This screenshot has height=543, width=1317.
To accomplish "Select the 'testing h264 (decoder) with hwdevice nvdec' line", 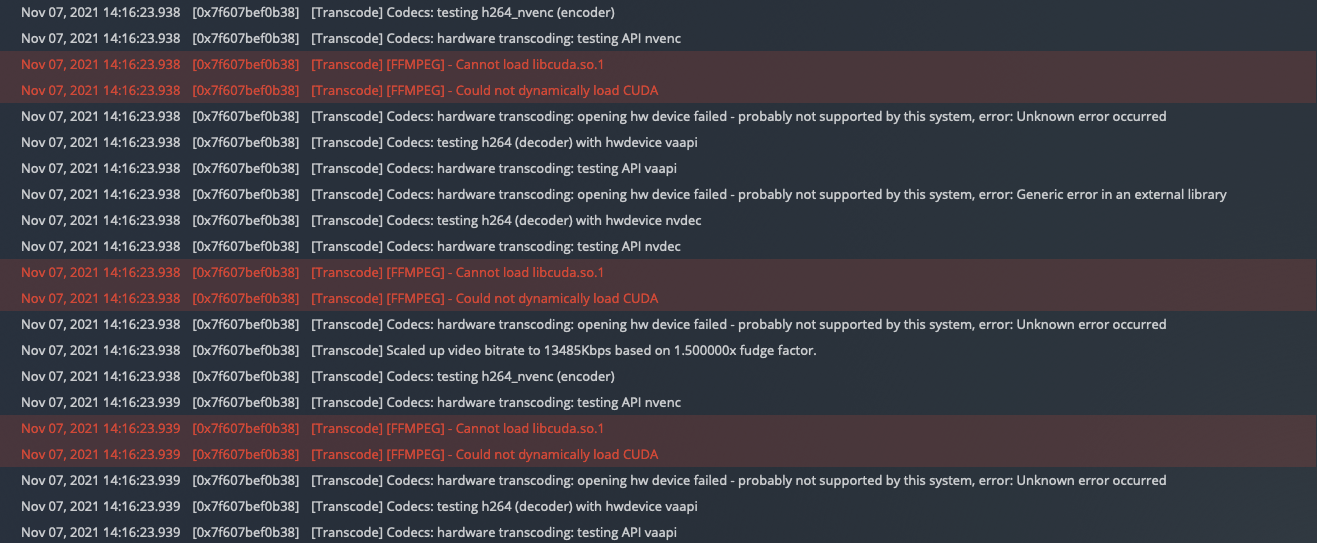I will [658, 220].
